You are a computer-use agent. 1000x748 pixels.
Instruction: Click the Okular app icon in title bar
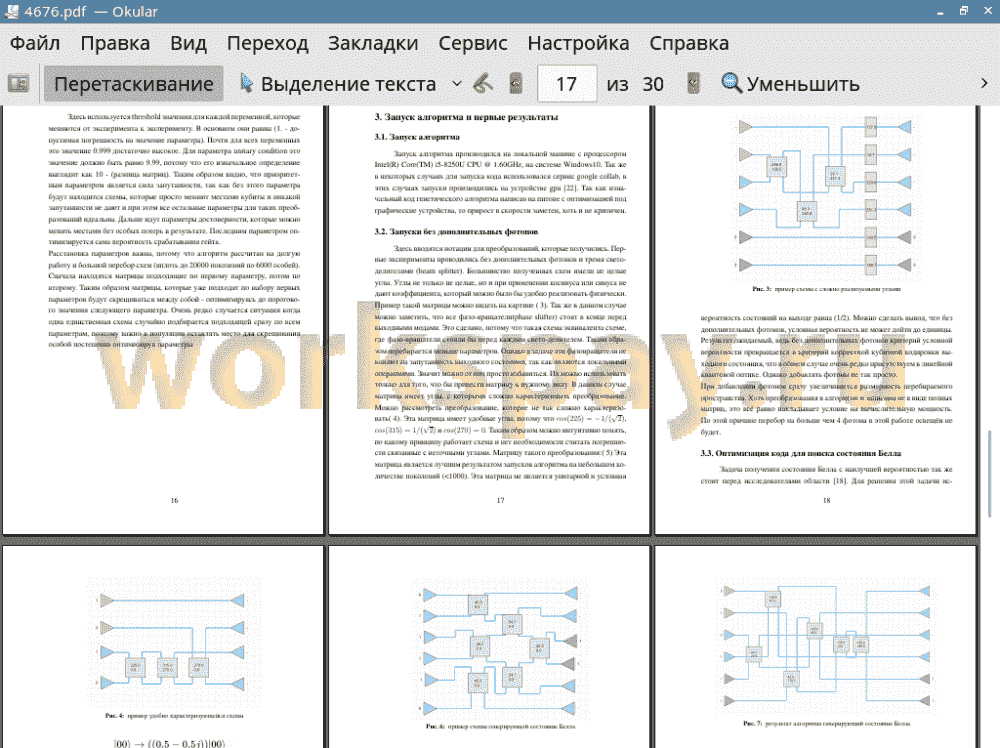click(11, 11)
